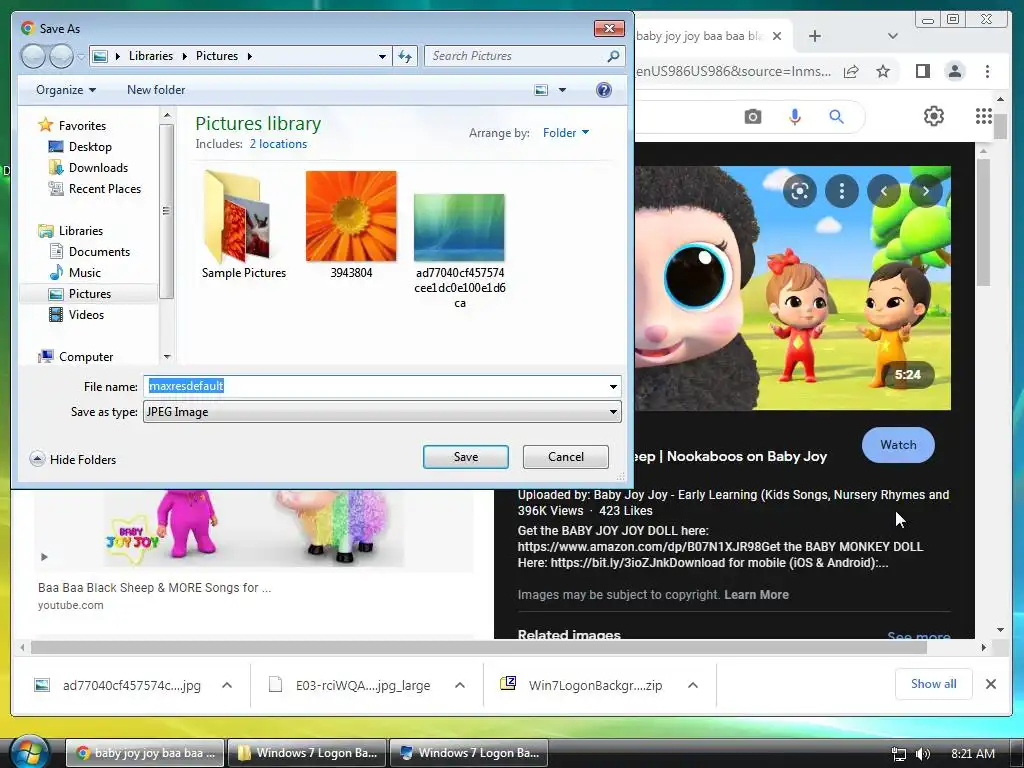Viewport: 1024px width, 768px height.
Task: Click the change view icon in Save As toolbar
Action: point(541,90)
